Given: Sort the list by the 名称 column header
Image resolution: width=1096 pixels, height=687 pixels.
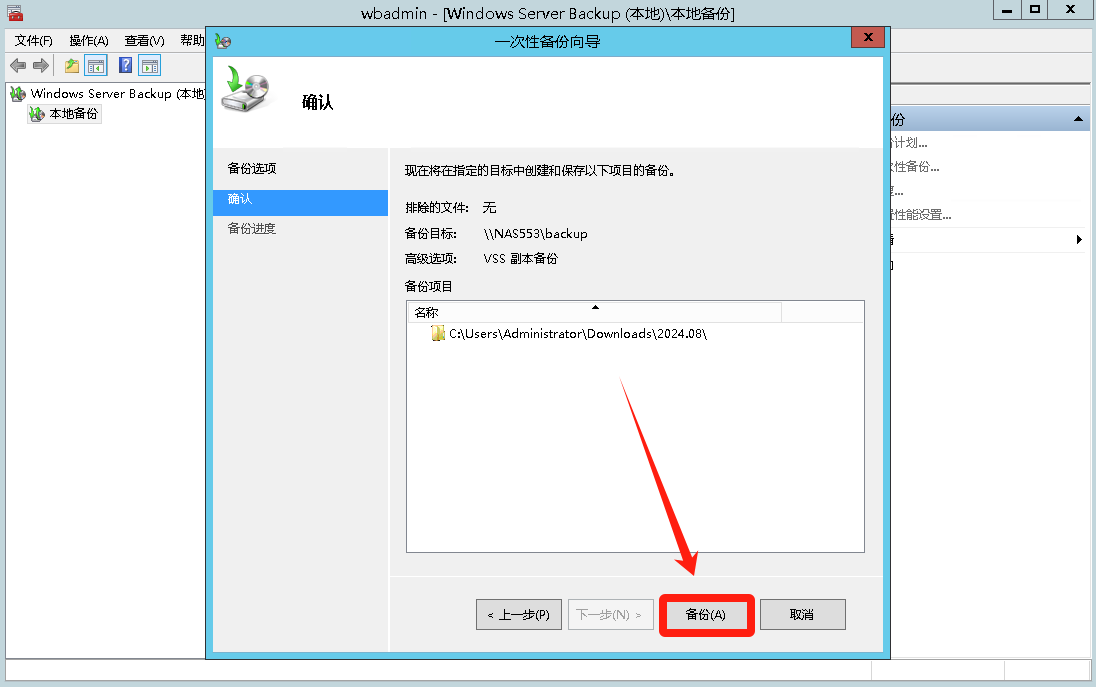Looking at the screenshot, I should [x=594, y=312].
